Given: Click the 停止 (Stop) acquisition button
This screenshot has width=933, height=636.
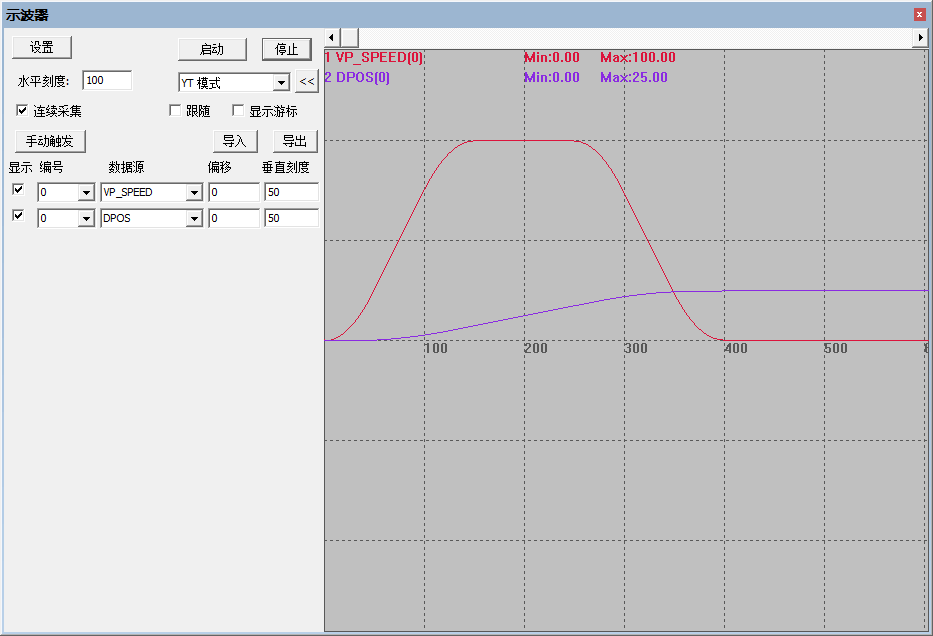Looking at the screenshot, I should pos(286,49).
